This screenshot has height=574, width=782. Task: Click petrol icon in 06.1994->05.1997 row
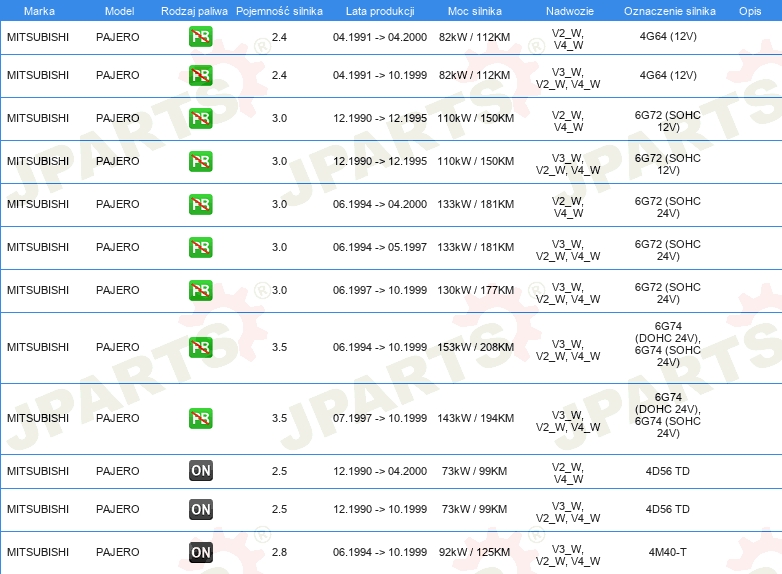(x=200, y=247)
